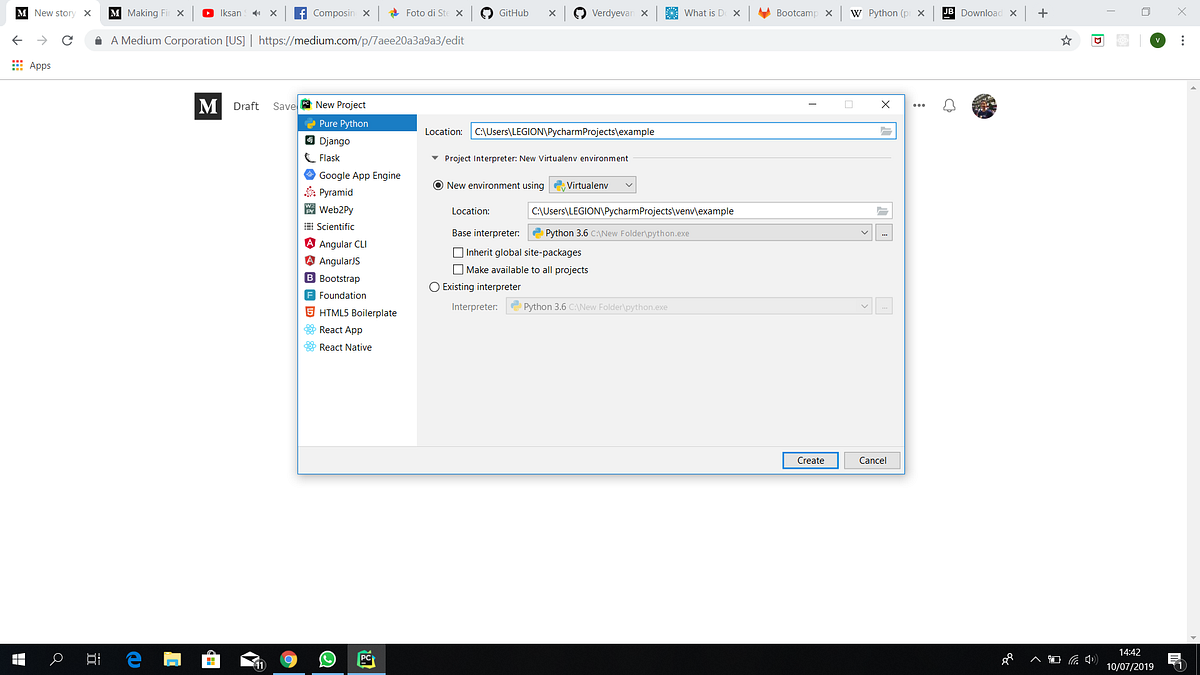Open WhatsApp from the taskbar

coord(328,659)
